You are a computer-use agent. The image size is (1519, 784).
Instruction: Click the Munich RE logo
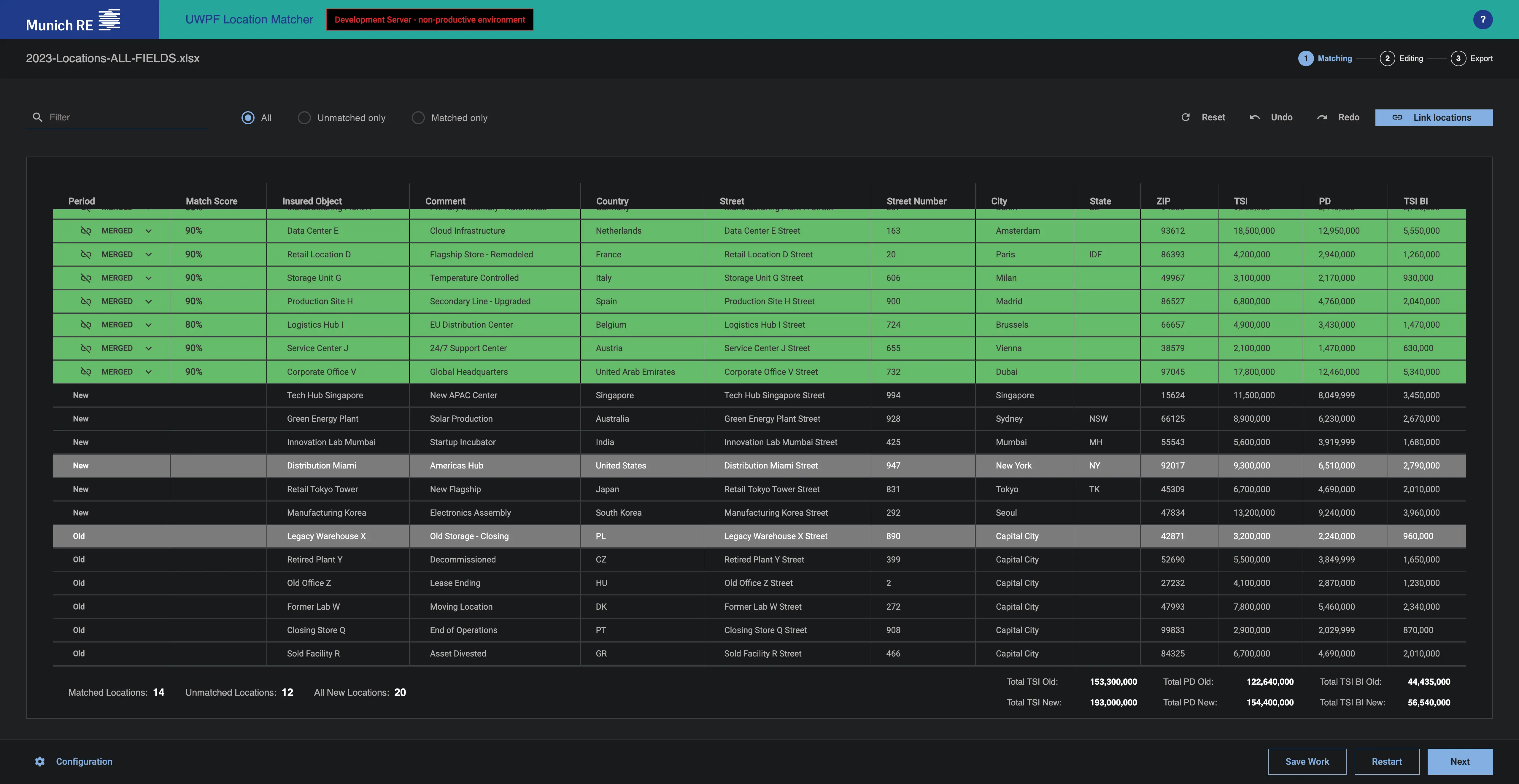pos(73,21)
